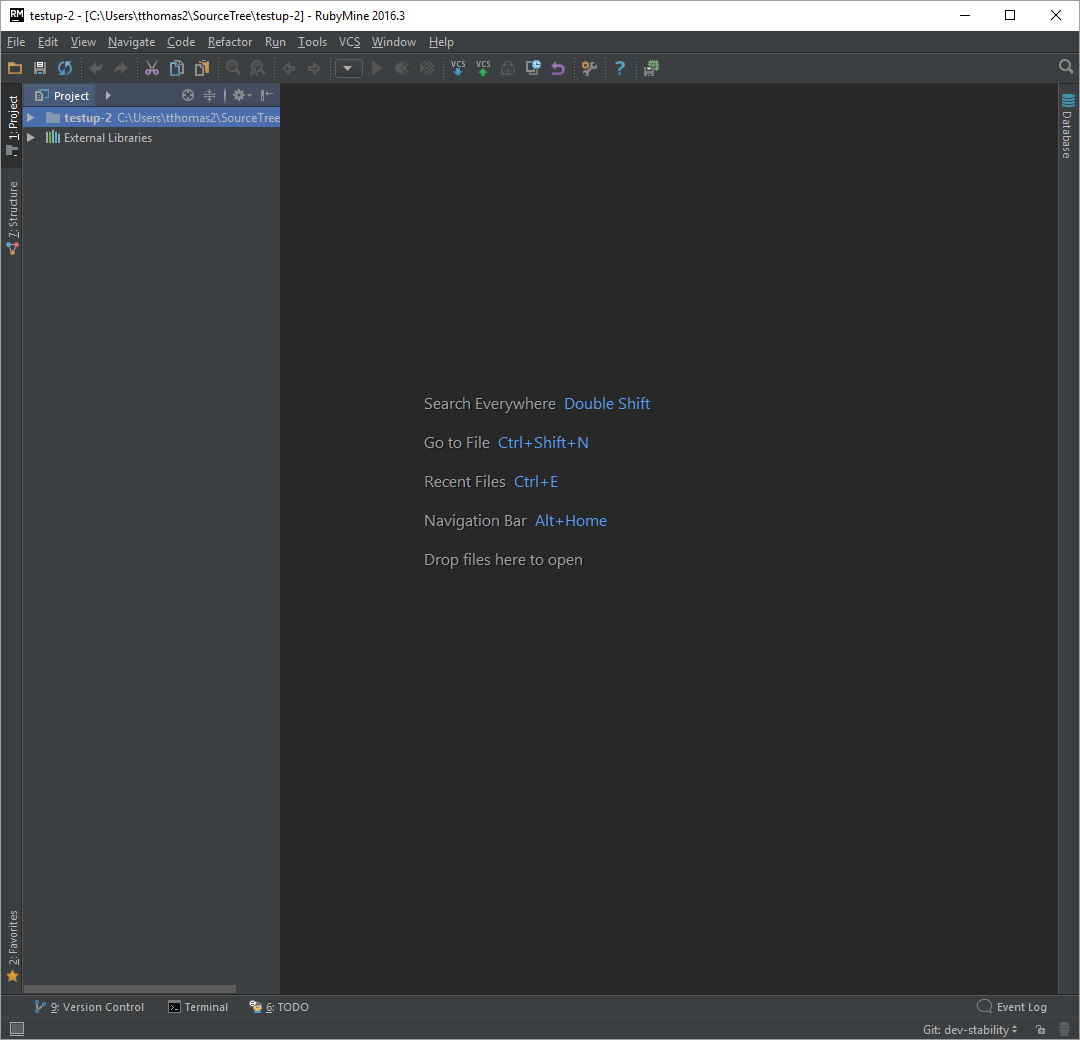Expand the testup-2 project folder

[31, 118]
